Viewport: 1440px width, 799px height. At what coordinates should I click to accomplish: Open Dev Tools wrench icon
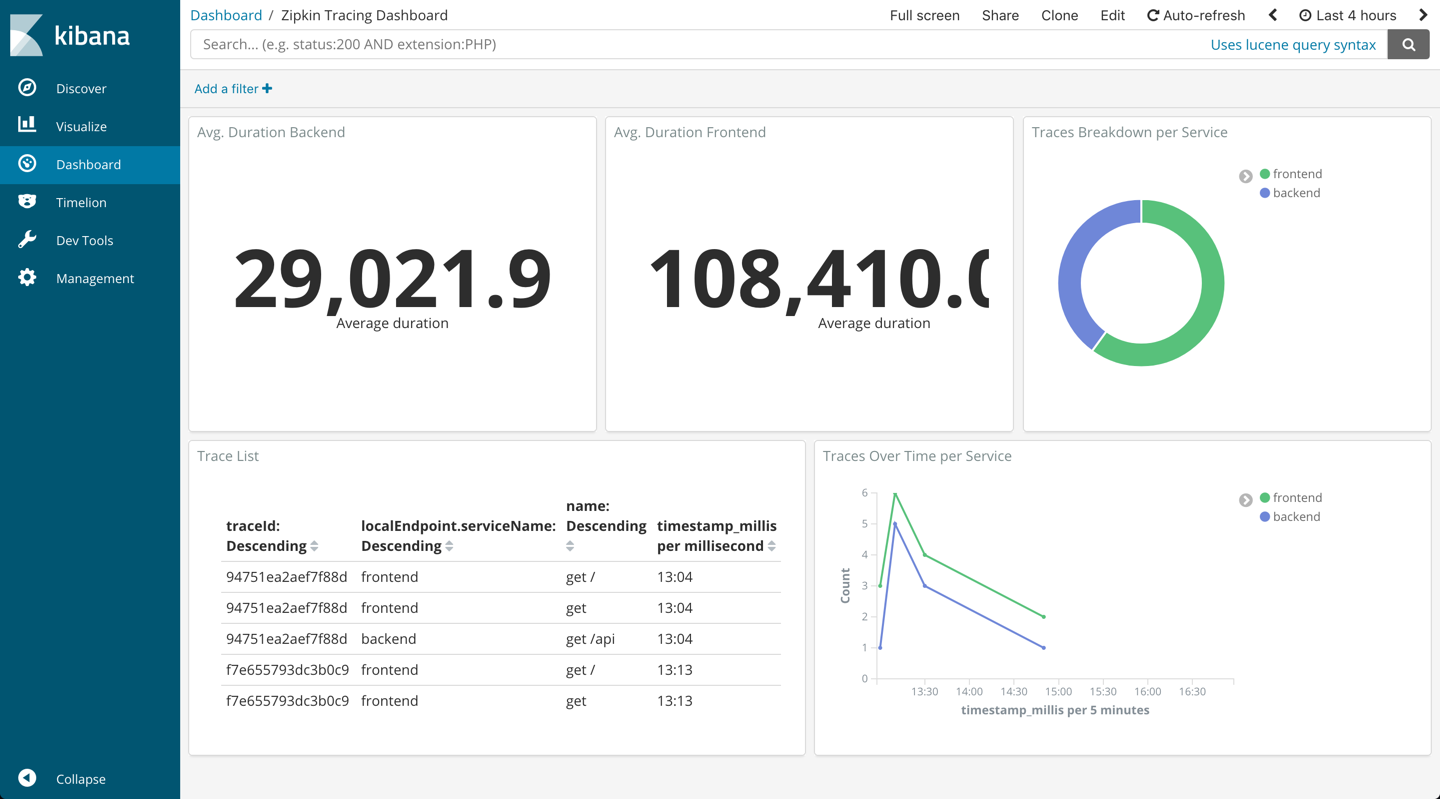(x=27, y=239)
